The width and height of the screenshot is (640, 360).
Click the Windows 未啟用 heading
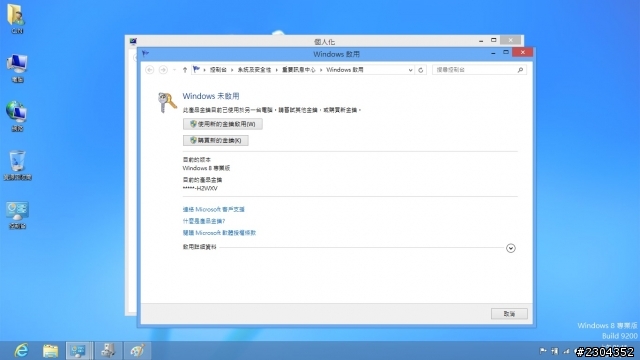tap(211, 96)
